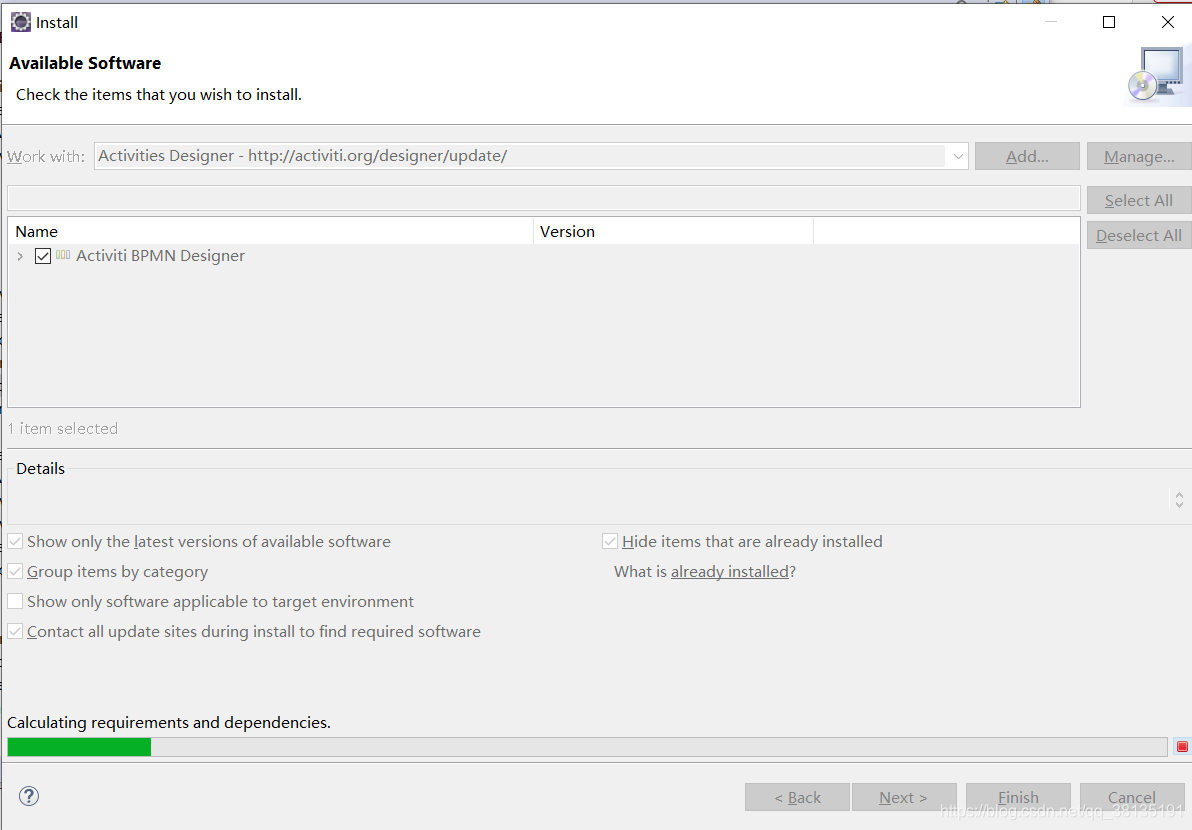The width and height of the screenshot is (1192, 830).
Task: Close the Install window
Action: pos(1168,22)
